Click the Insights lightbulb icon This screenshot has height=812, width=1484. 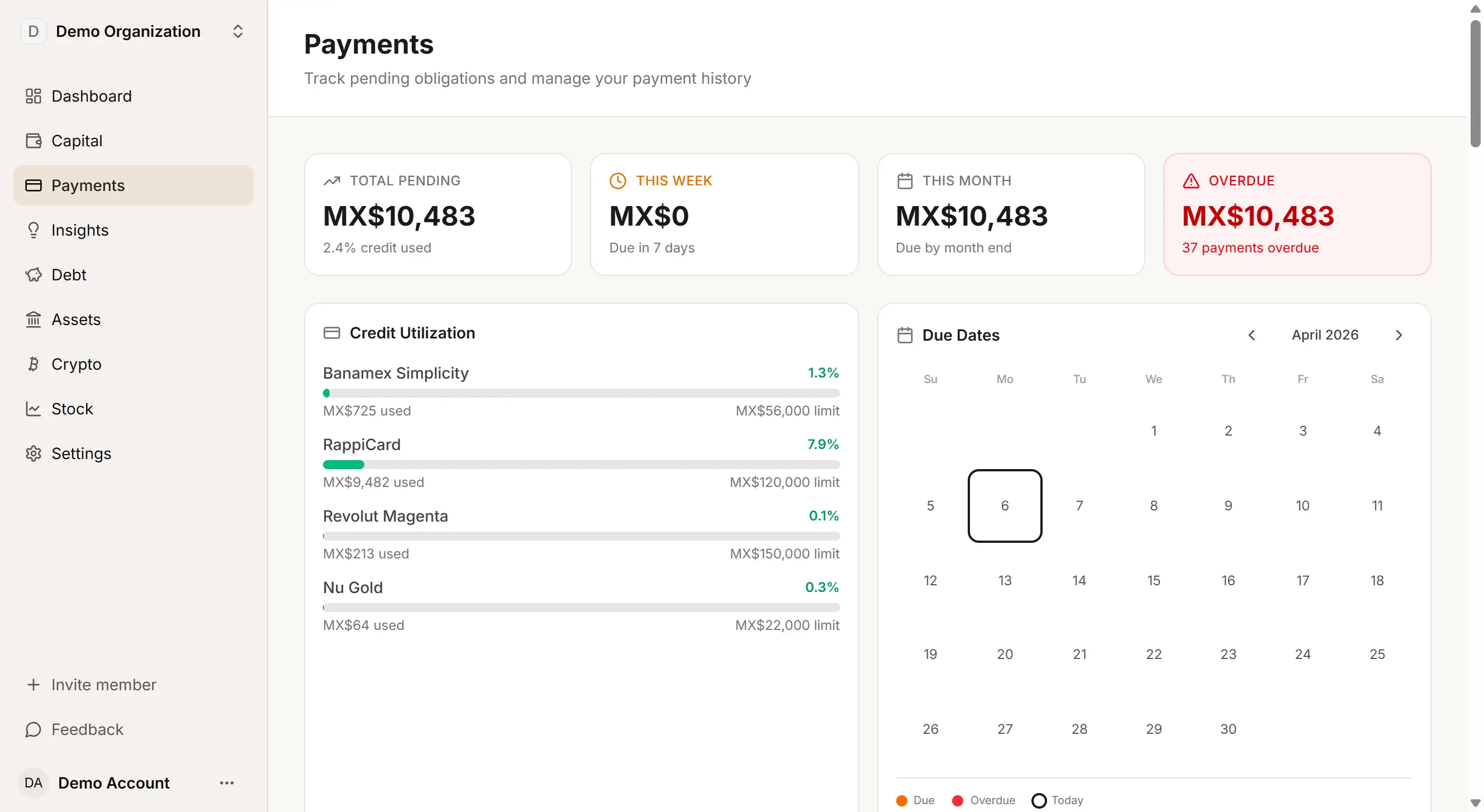coord(34,230)
